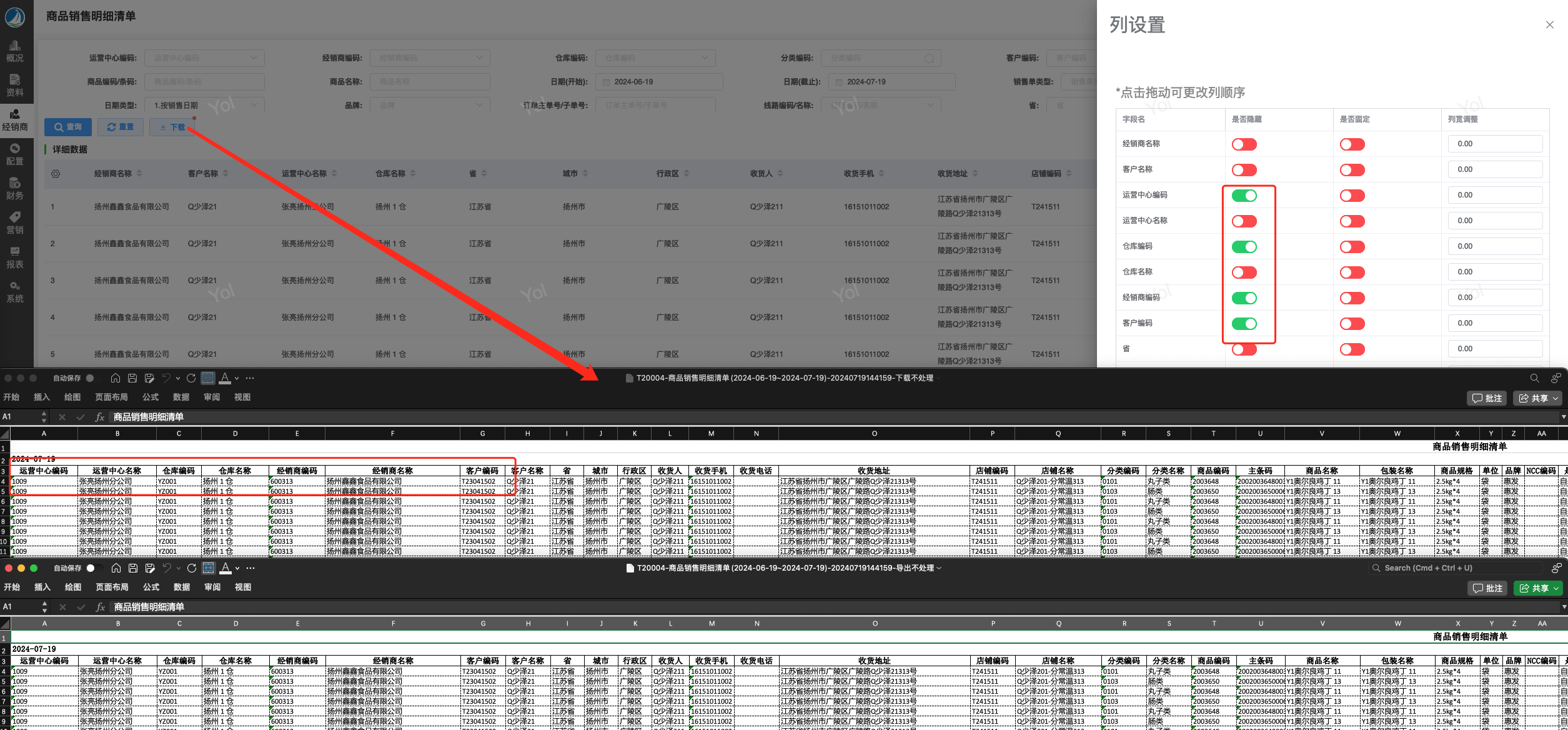This screenshot has width=1568, height=730.
Task: Click the search magnifier in upper Excel window
Action: tap(1534, 378)
